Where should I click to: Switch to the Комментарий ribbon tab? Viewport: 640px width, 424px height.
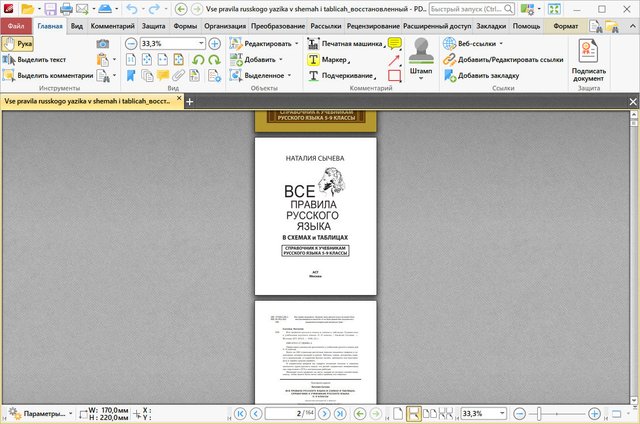112,25
